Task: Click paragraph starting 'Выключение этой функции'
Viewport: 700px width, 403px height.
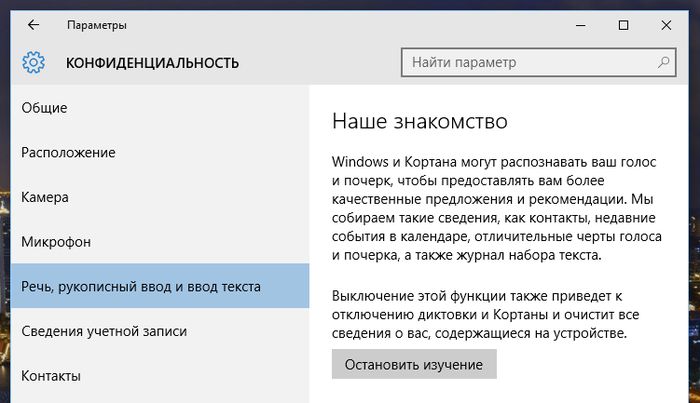Action: coord(485,314)
